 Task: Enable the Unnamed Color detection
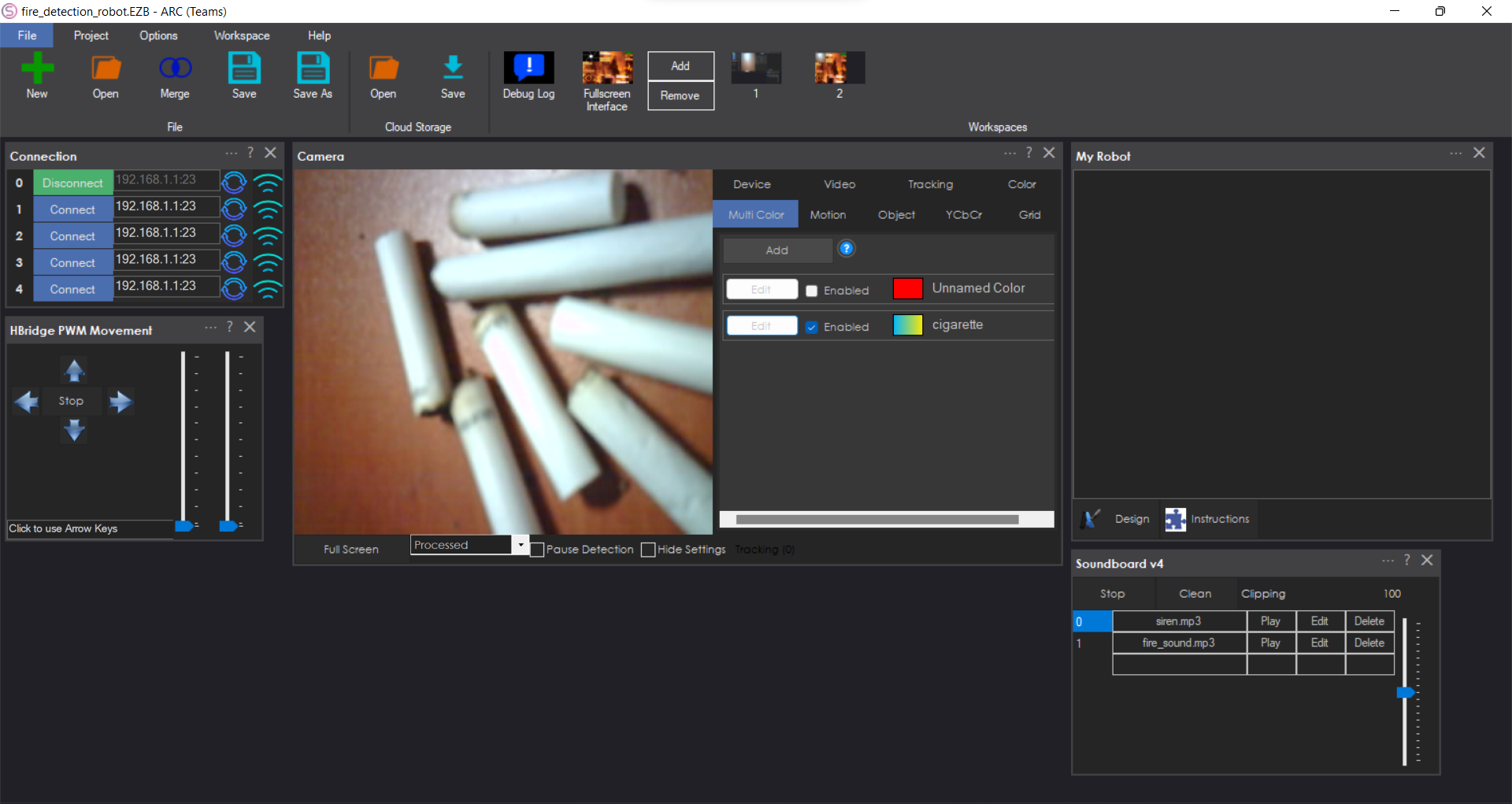[812, 290]
